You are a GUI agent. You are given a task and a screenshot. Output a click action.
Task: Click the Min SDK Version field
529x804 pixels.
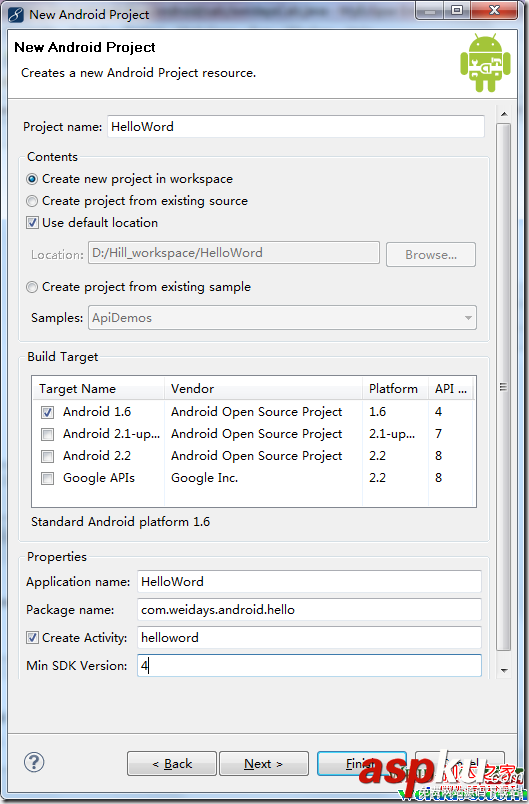[x=309, y=666]
